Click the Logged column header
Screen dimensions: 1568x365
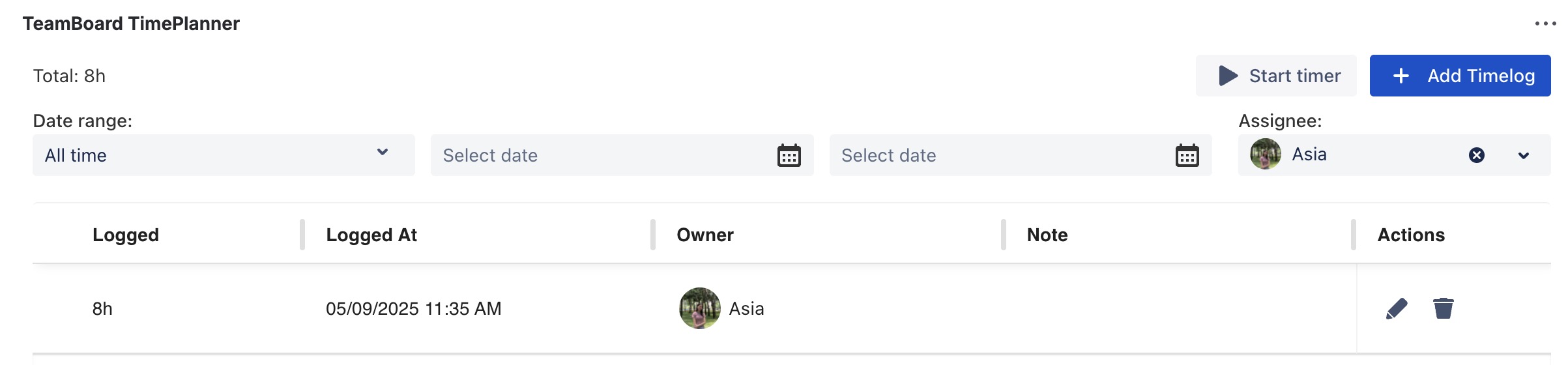pos(126,235)
